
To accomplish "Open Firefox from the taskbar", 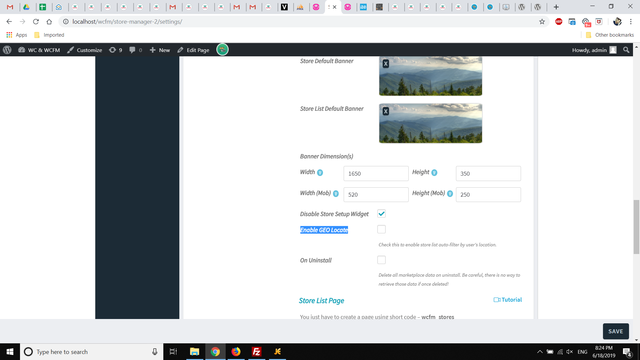I will 236,351.
